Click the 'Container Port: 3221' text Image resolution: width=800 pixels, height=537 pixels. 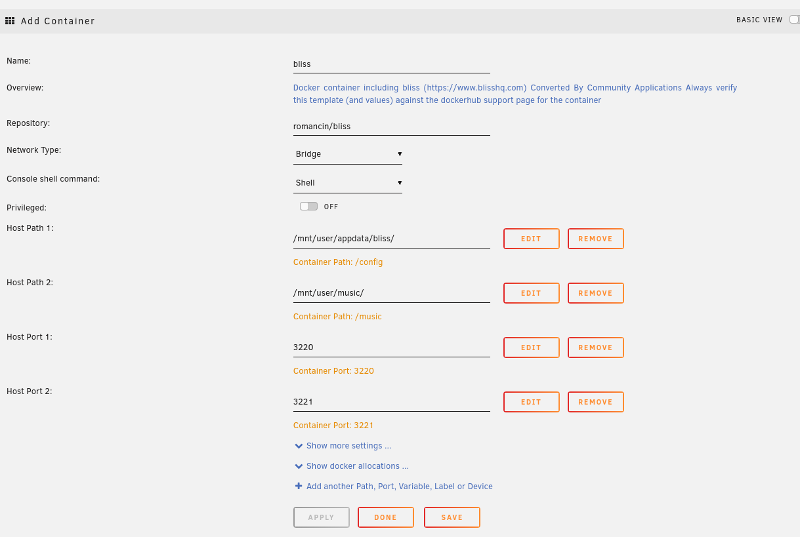pyautogui.click(x=333, y=425)
